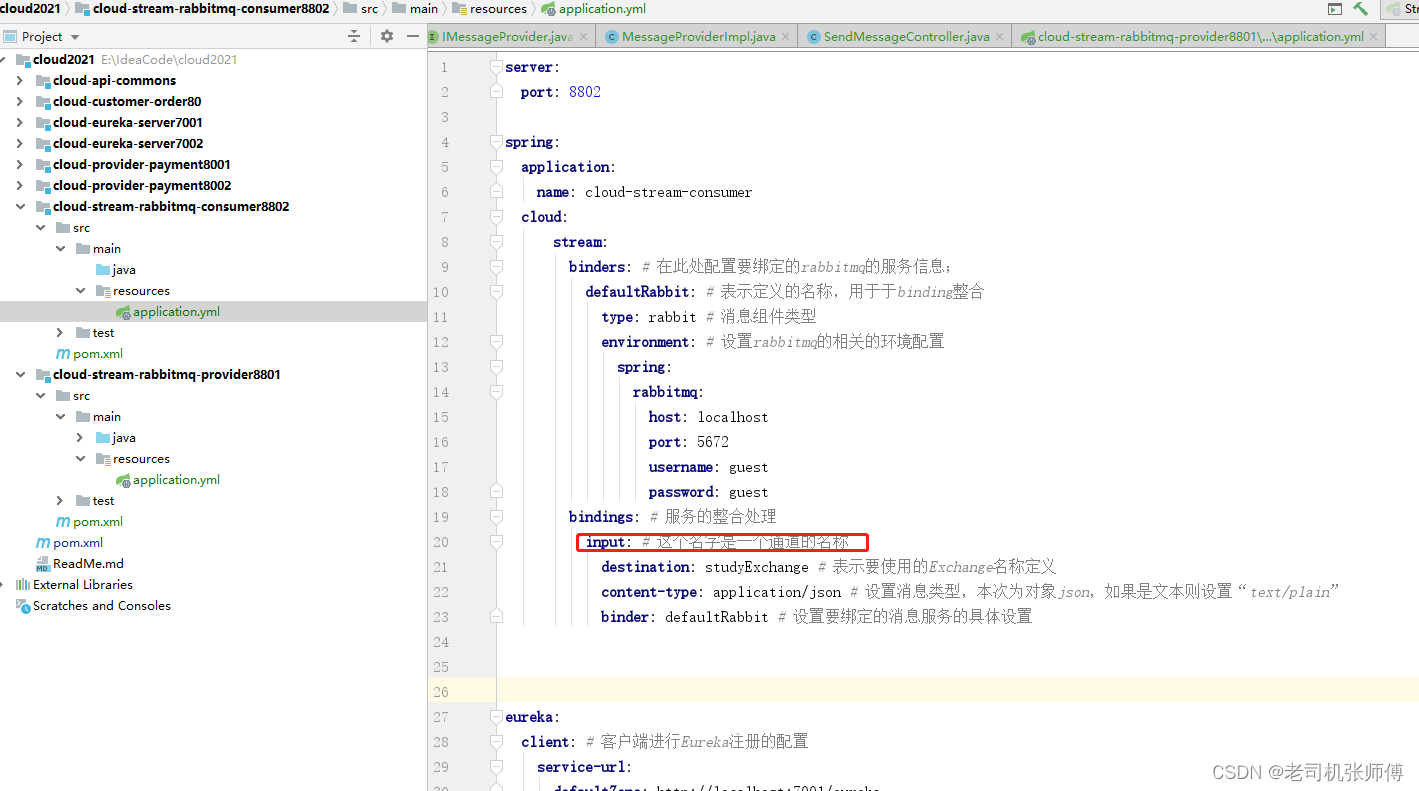Open the run configuration selector at top right

coord(1404,9)
